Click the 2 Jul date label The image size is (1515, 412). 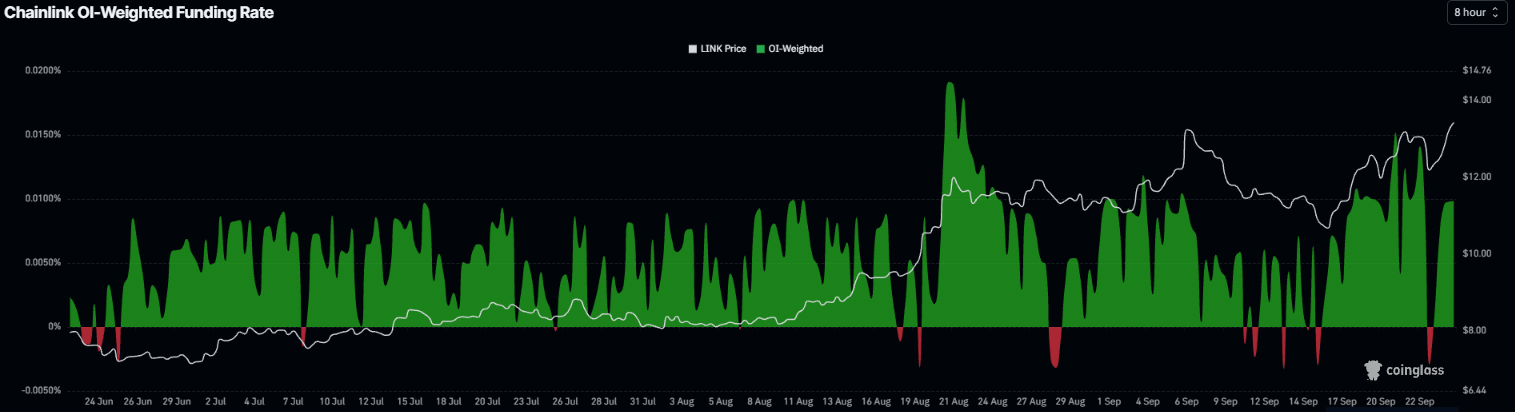[x=215, y=401]
